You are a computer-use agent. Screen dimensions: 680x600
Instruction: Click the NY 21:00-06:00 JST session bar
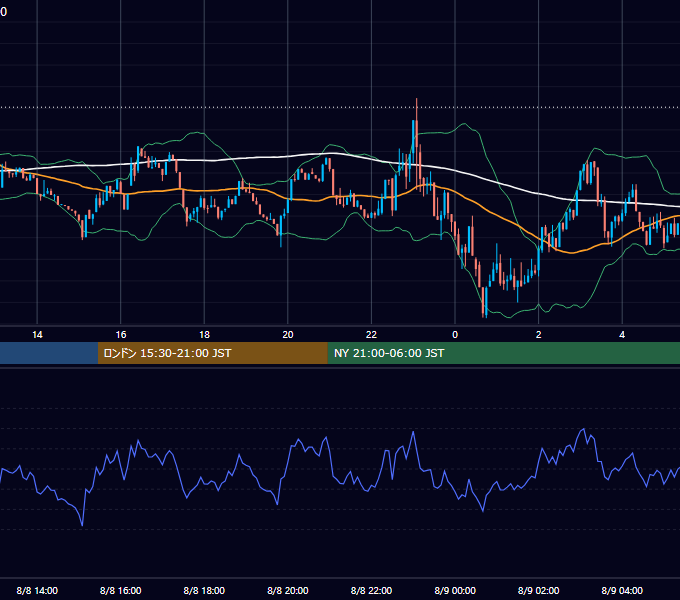coord(503,353)
